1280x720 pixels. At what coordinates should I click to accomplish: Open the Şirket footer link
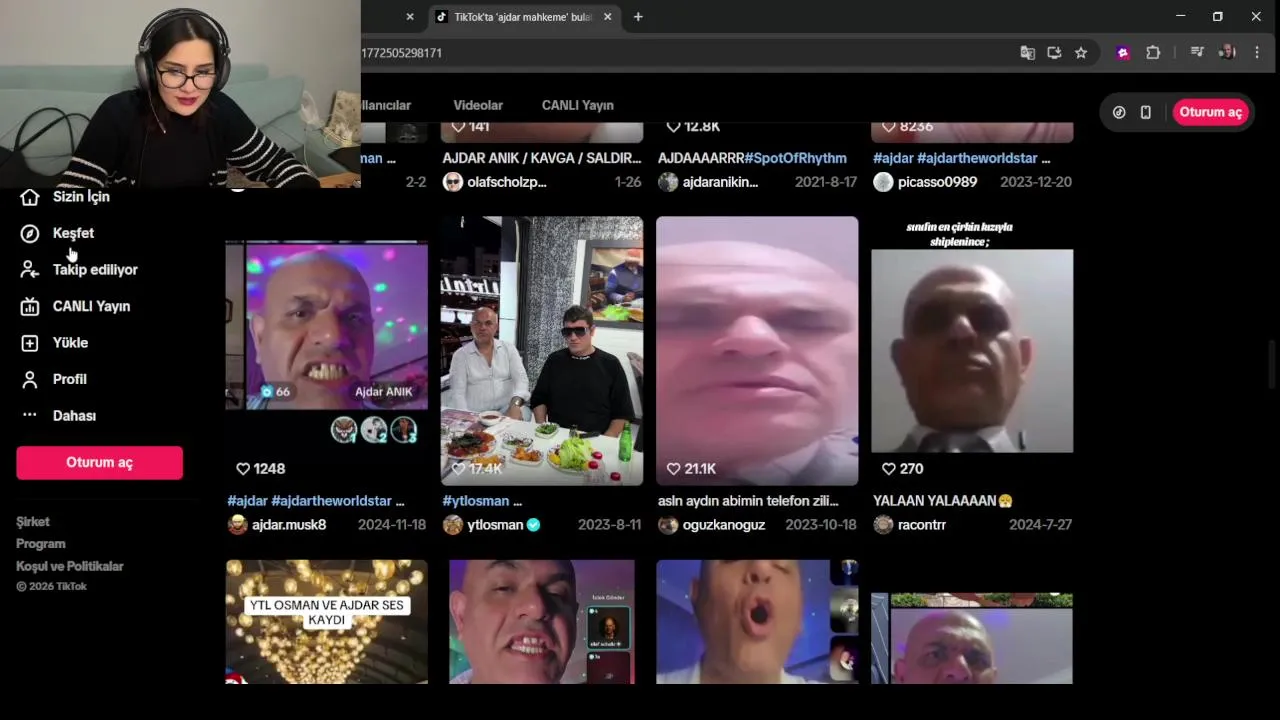click(33, 522)
